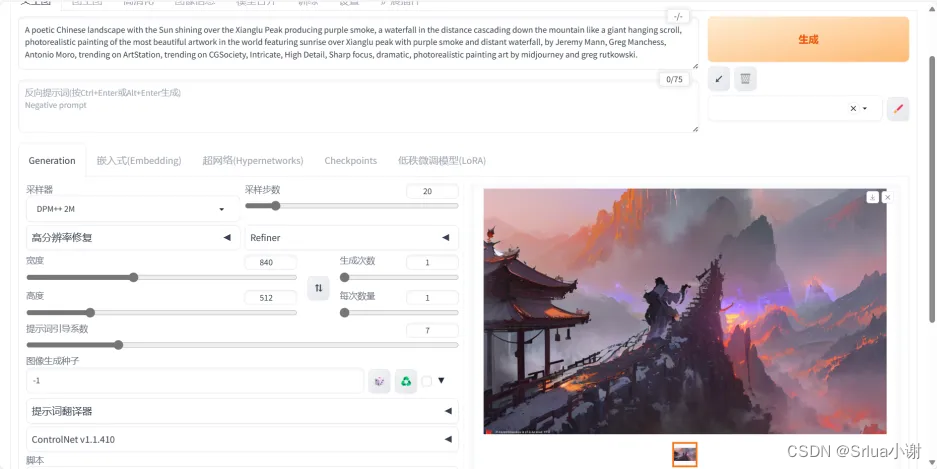Open the 采样器 DPM++ 2M dropdown
The width and height of the screenshot is (937, 469).
click(133, 209)
